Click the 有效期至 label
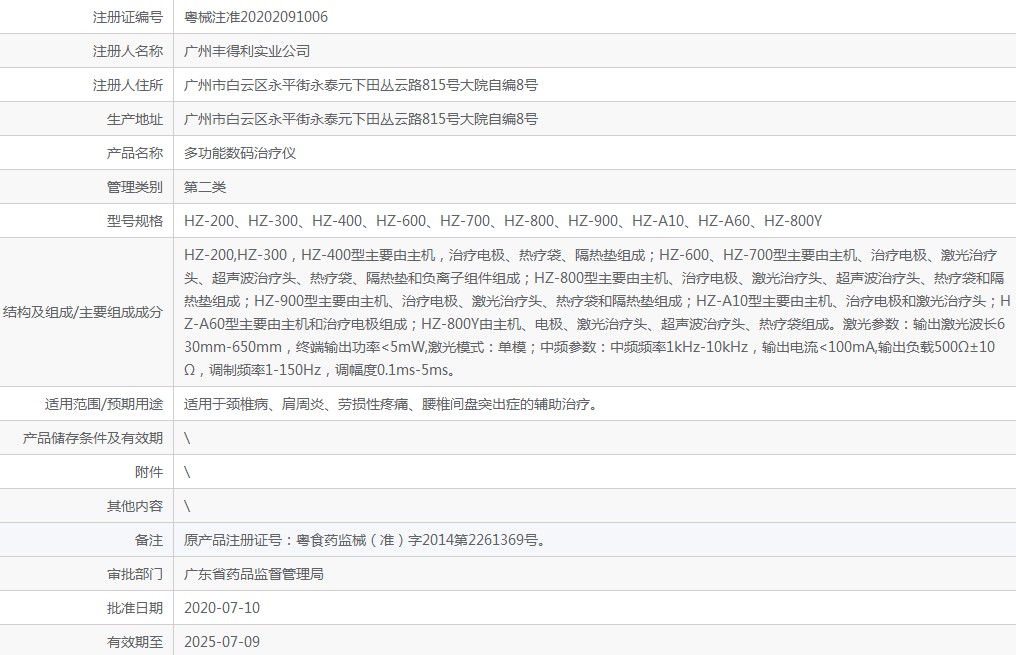The image size is (1016, 655). click(x=135, y=642)
